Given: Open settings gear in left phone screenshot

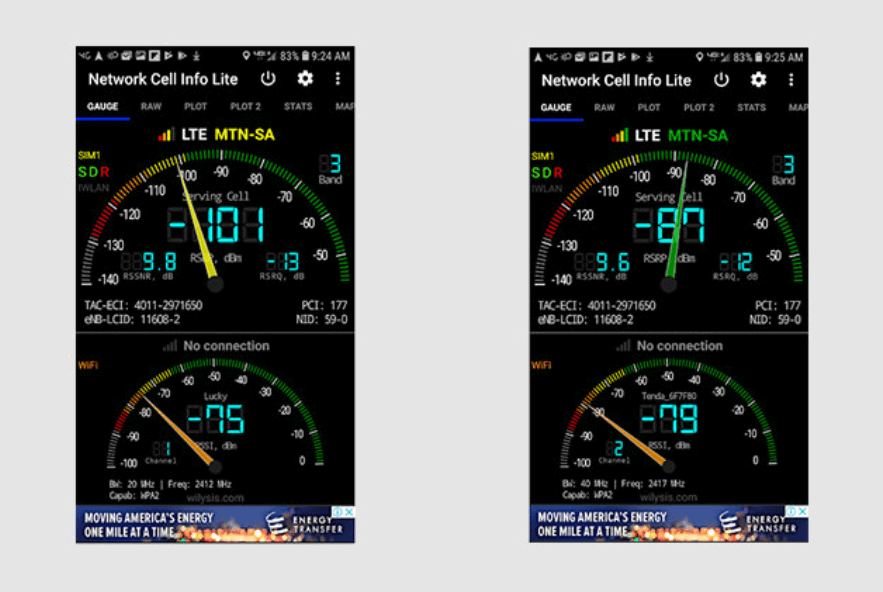Looking at the screenshot, I should 305,79.
